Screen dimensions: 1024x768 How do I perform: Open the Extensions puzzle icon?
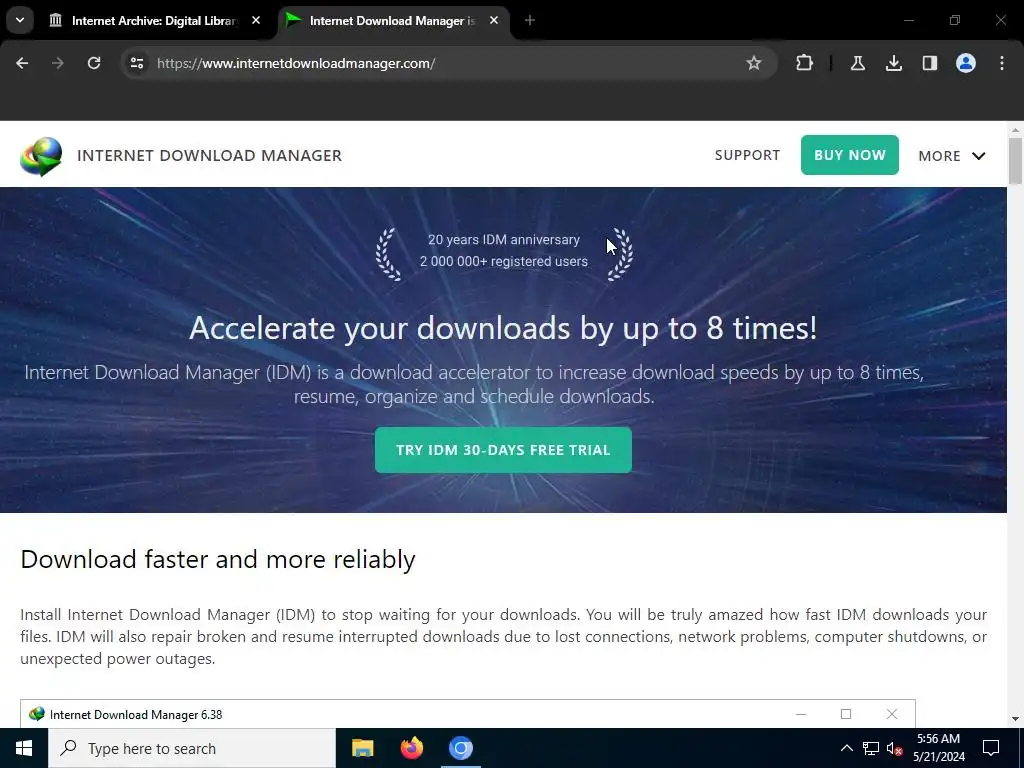(805, 63)
